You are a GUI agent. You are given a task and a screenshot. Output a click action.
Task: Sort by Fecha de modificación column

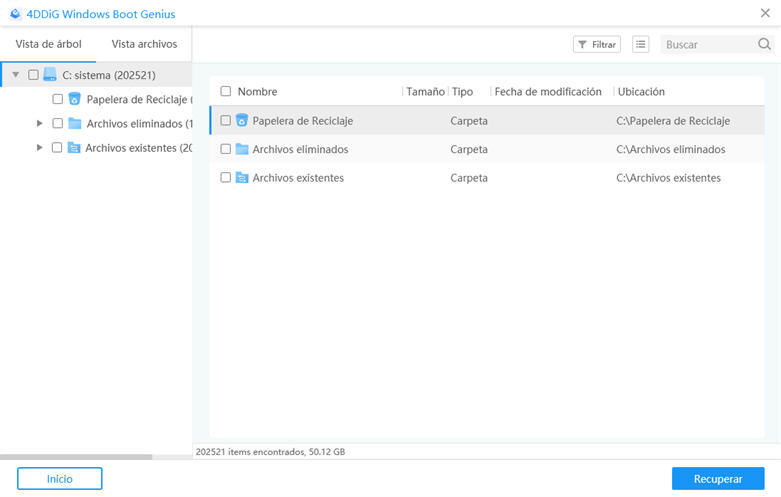548,91
